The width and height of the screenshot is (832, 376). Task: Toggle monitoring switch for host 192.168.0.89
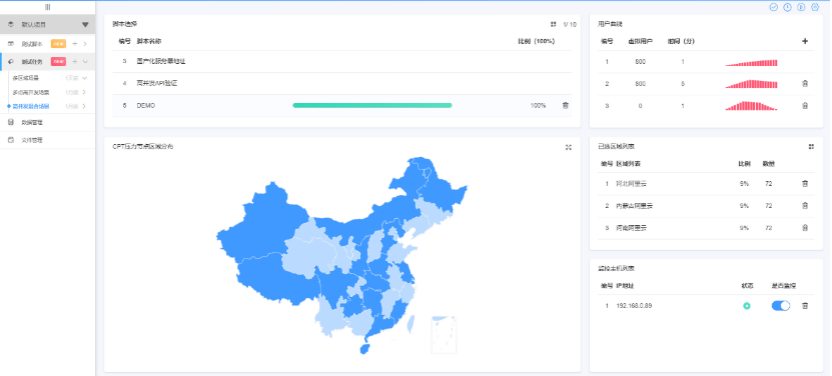pyautogui.click(x=781, y=305)
